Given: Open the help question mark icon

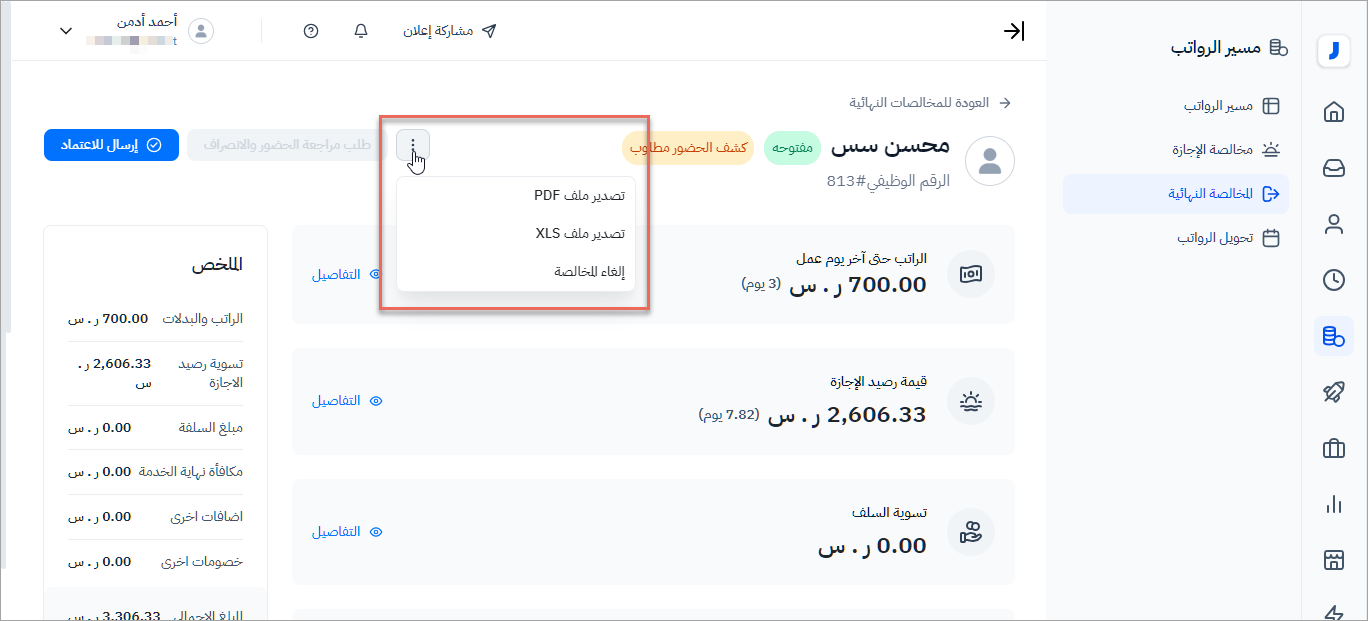Looking at the screenshot, I should coord(311,31).
